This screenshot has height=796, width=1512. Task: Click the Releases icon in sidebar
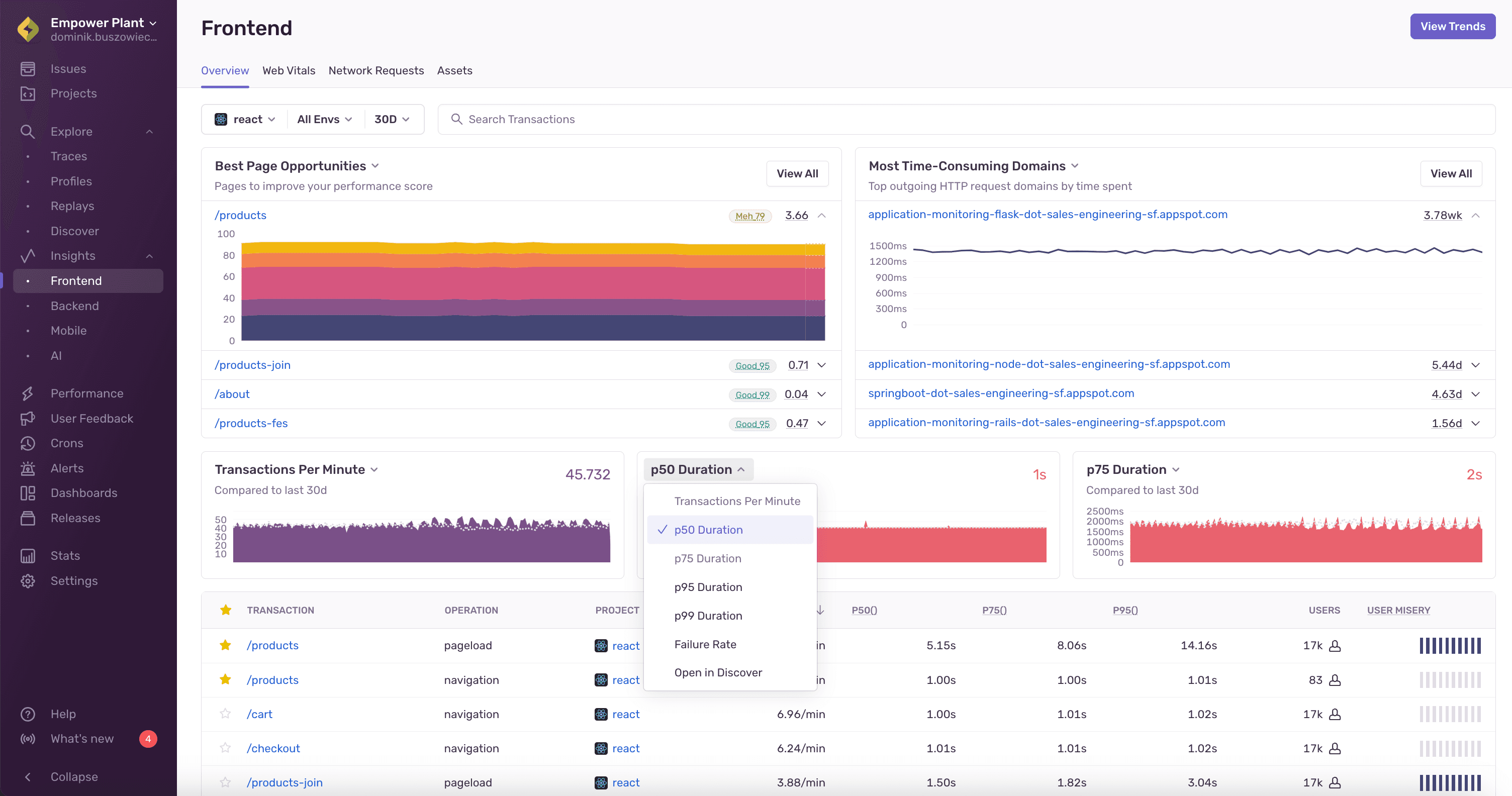[28, 517]
